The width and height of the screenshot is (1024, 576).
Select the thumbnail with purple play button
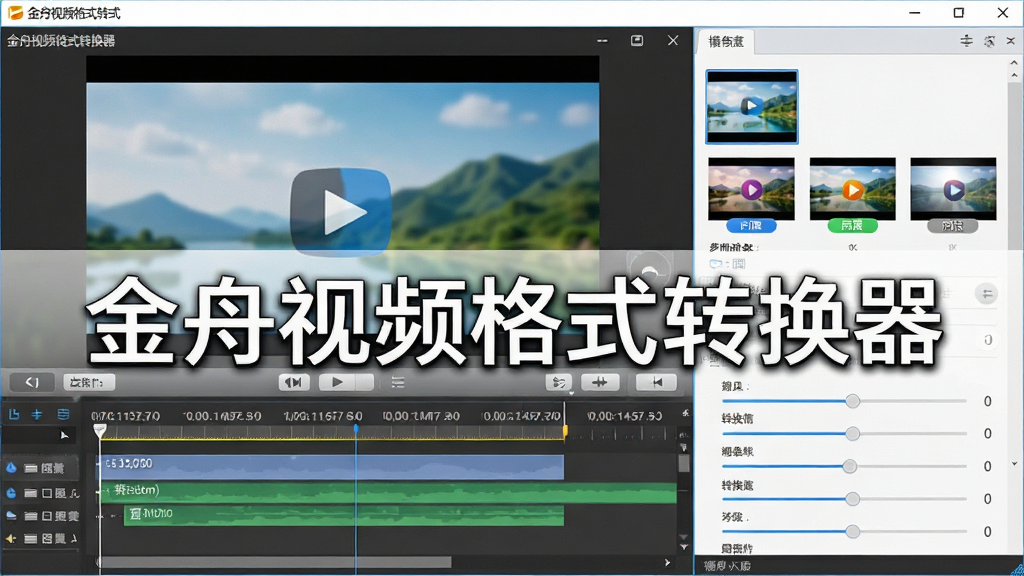point(752,189)
